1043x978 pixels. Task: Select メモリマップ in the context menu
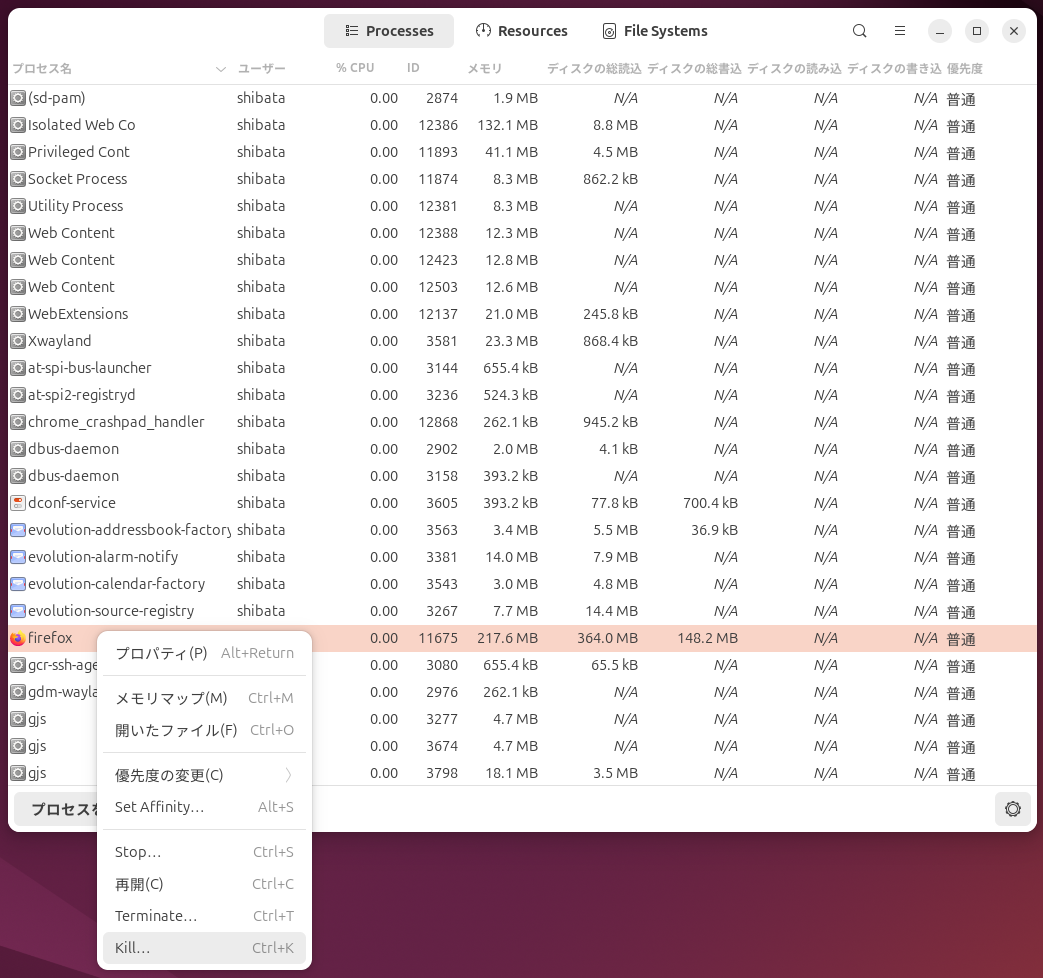click(170, 698)
